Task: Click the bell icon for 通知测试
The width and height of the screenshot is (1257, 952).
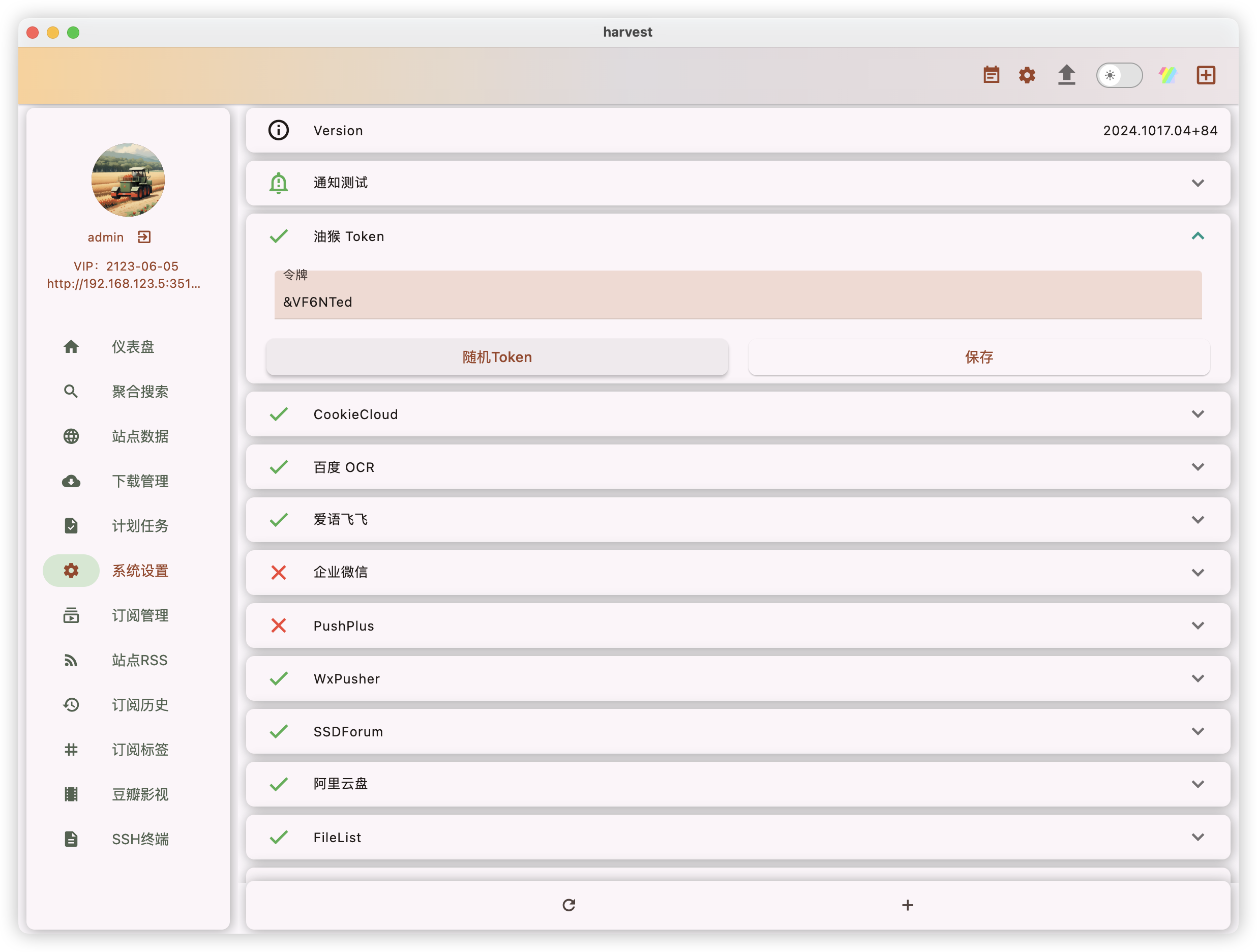Action: coord(279,183)
